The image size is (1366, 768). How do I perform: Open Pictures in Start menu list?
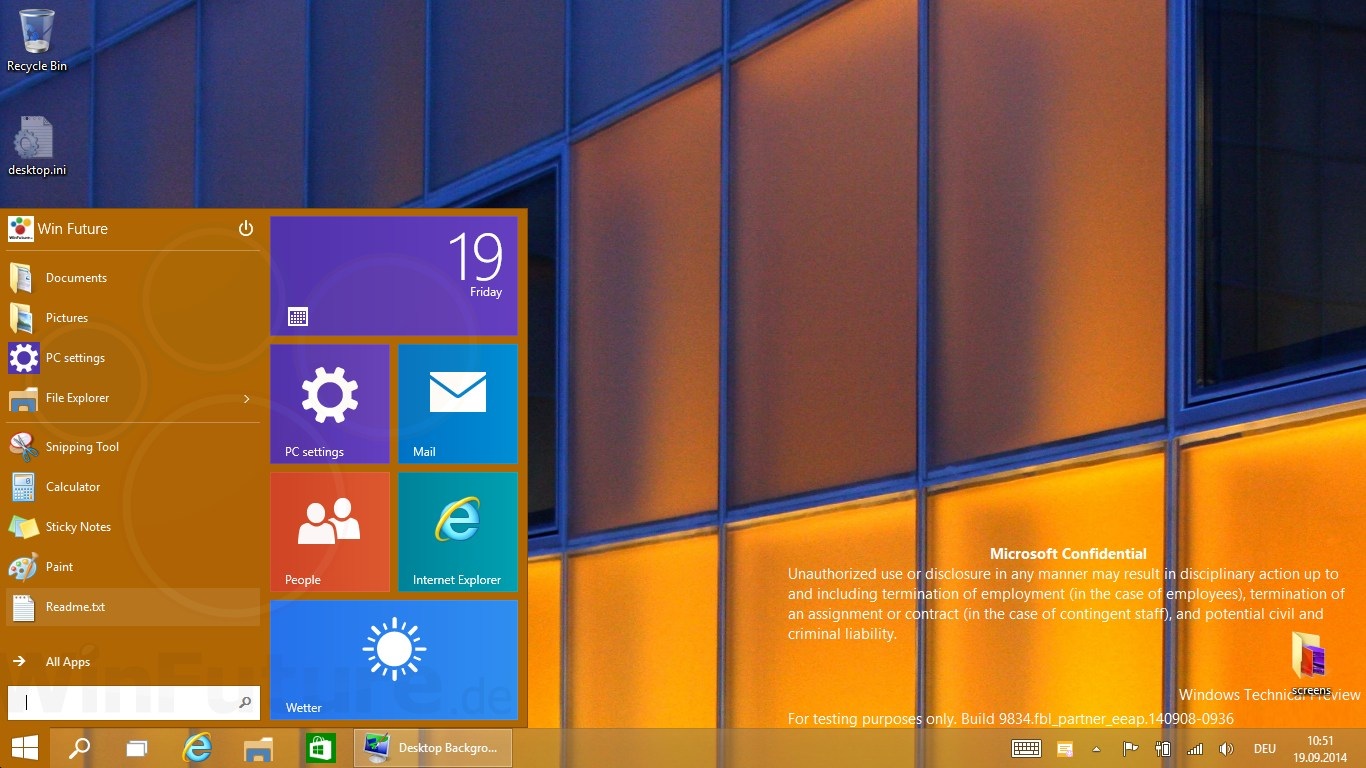coord(133,318)
